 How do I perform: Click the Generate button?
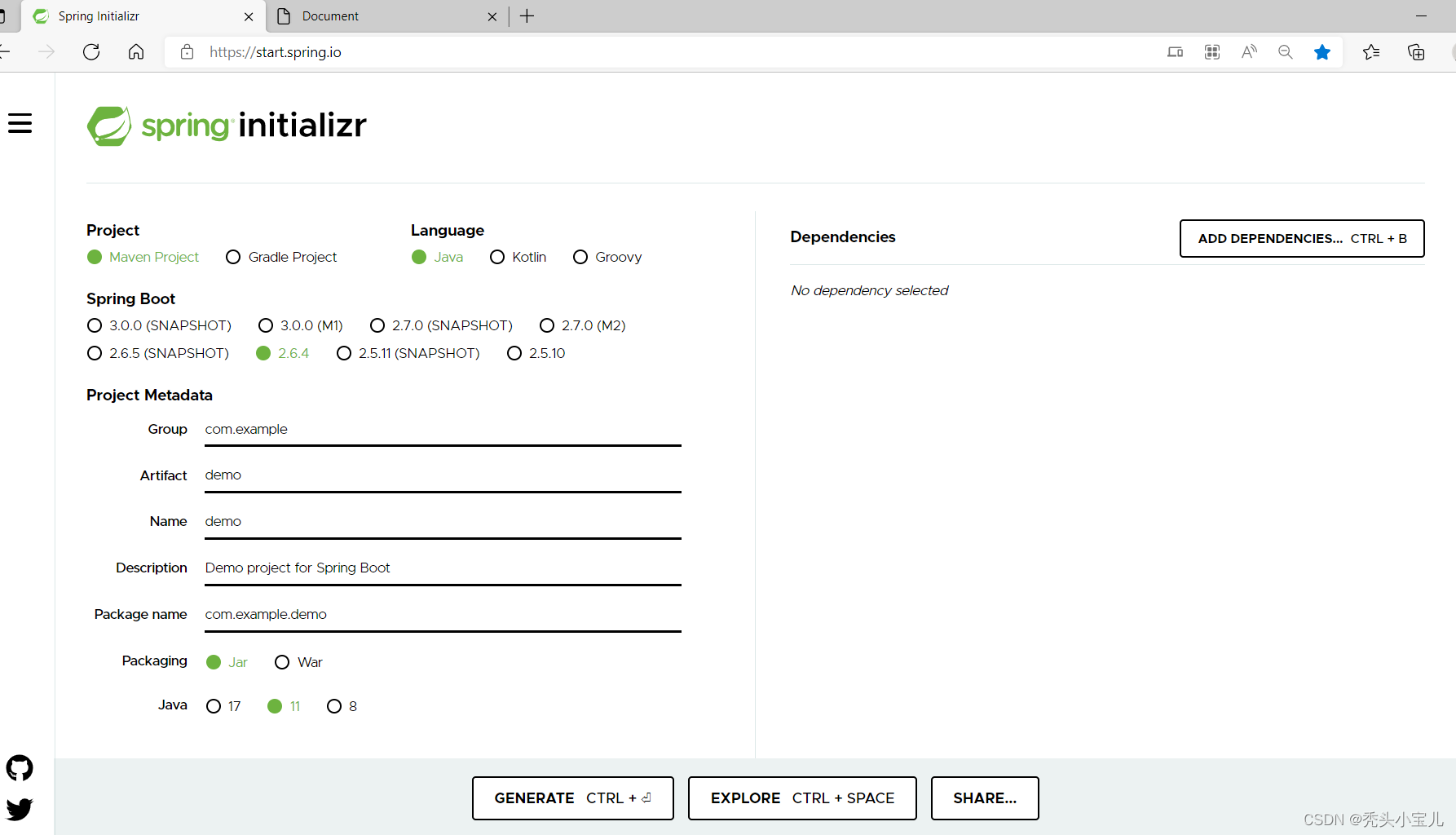(x=572, y=798)
